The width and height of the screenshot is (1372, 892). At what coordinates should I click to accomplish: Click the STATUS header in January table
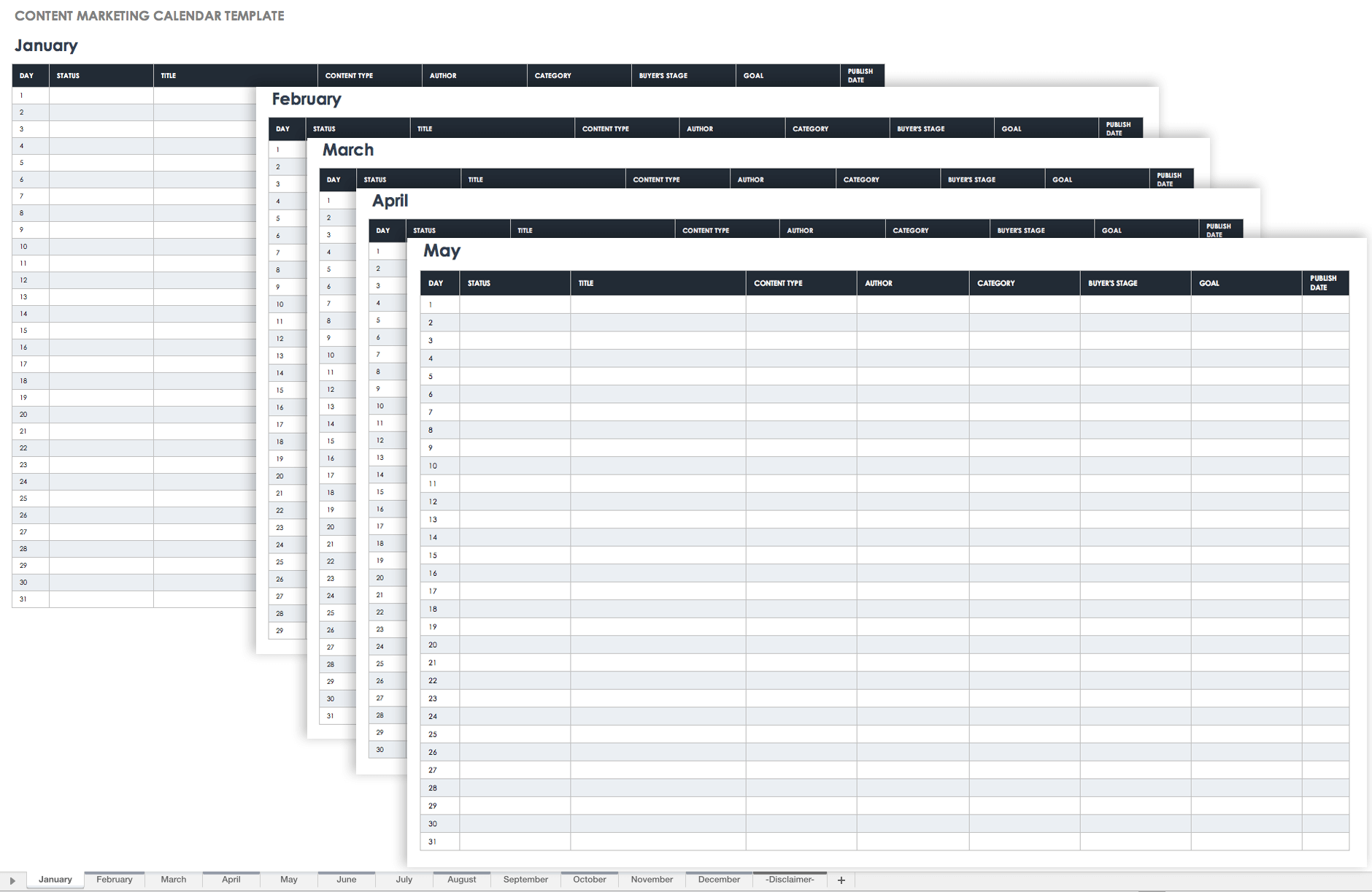[x=101, y=75]
